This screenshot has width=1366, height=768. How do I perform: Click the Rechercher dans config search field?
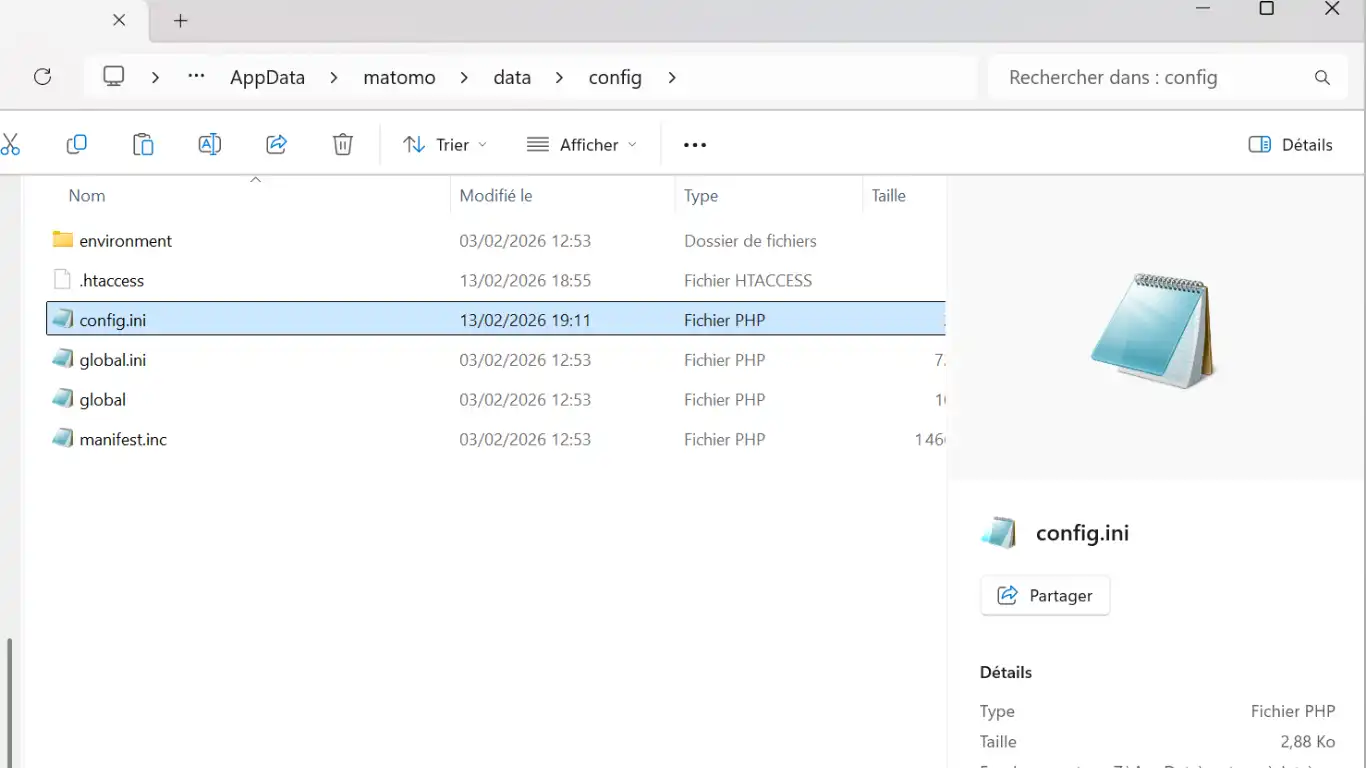pyautogui.click(x=1150, y=78)
